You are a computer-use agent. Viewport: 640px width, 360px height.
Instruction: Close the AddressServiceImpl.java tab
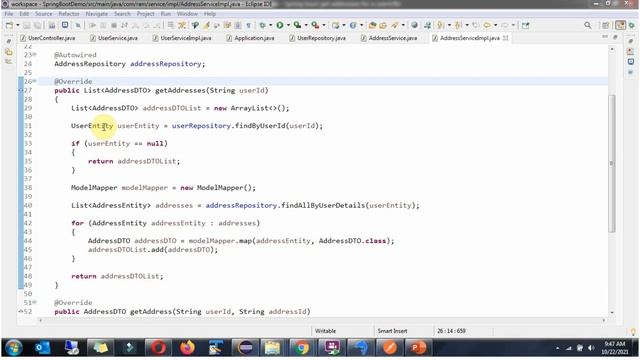[x=506, y=38]
